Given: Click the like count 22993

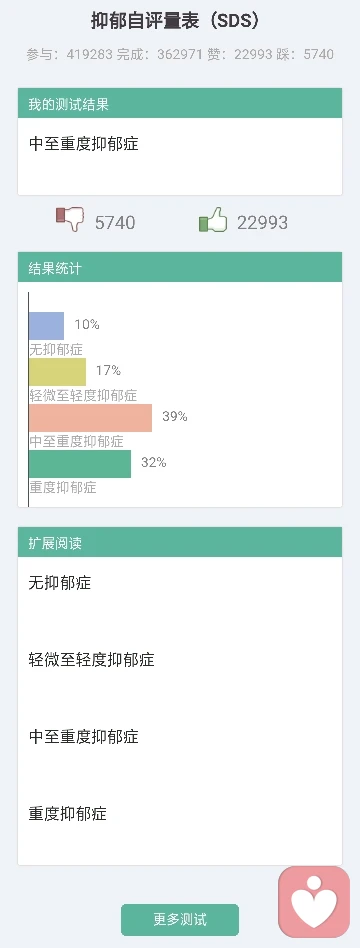Looking at the screenshot, I should [x=262, y=223].
